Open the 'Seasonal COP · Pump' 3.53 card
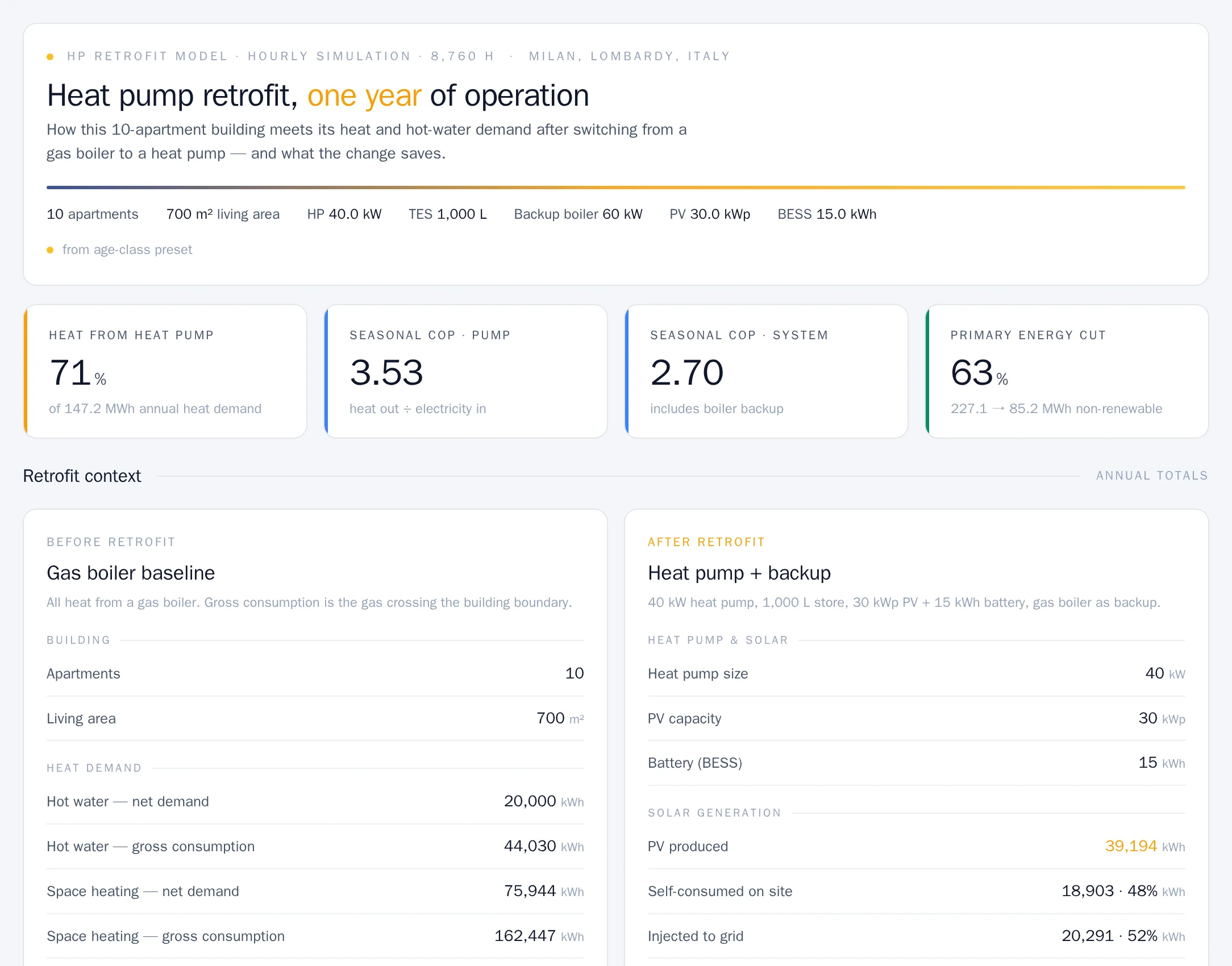 pos(466,371)
